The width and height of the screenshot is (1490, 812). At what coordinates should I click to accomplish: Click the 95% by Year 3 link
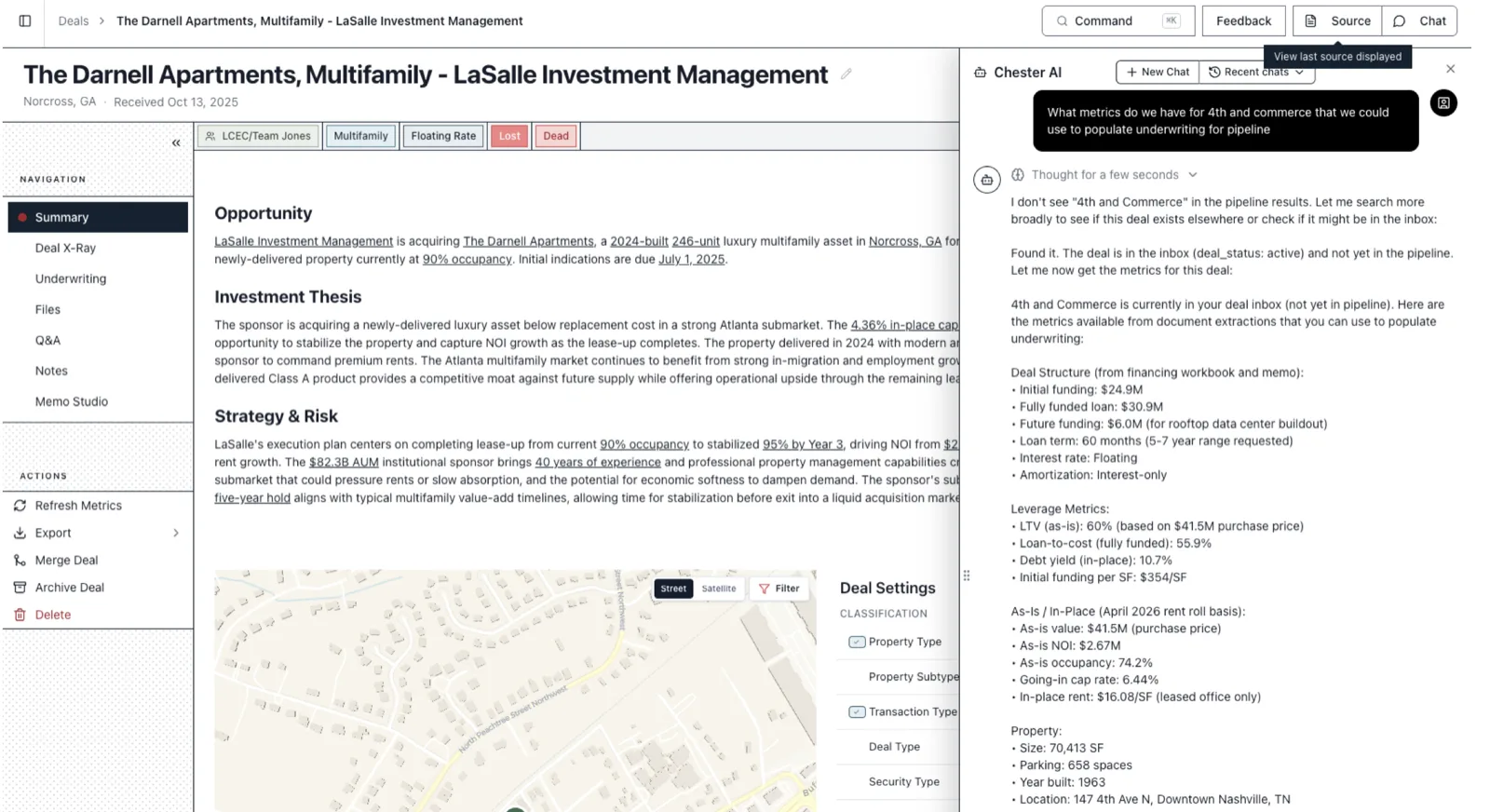click(x=803, y=444)
